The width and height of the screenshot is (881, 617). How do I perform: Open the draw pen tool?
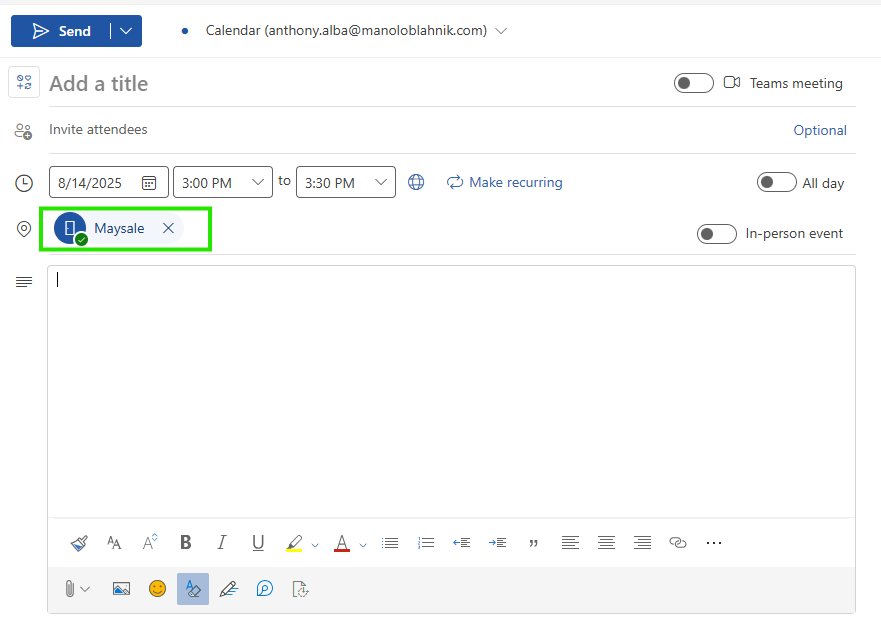click(229, 589)
